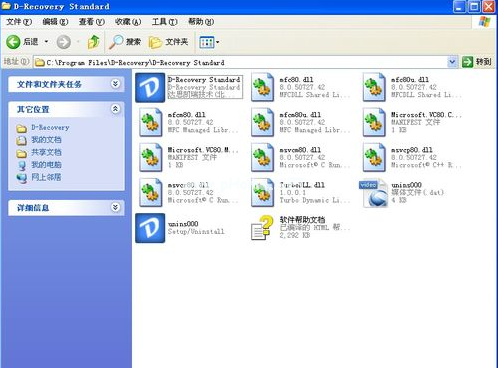Select the Microsoft.VC80.M... manifest icon
The height and width of the screenshot is (386, 498).
[x=150, y=157]
